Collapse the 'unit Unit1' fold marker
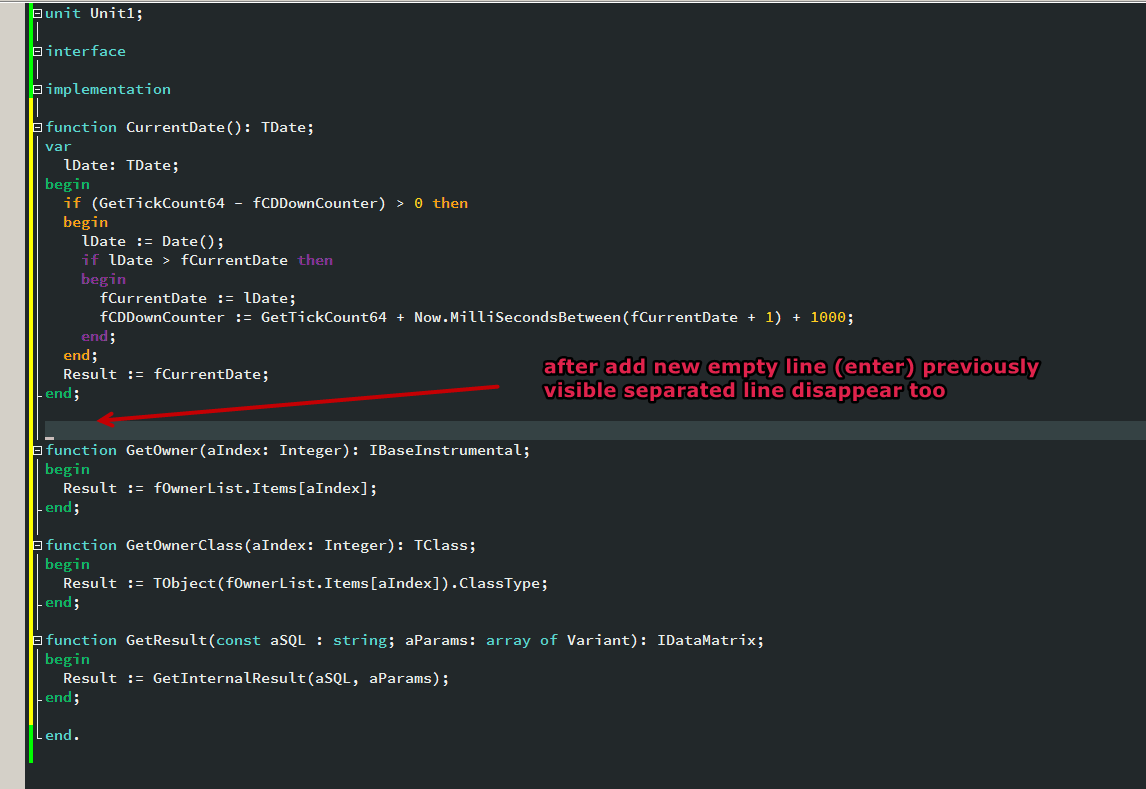This screenshot has height=789, width=1146. coord(37,14)
